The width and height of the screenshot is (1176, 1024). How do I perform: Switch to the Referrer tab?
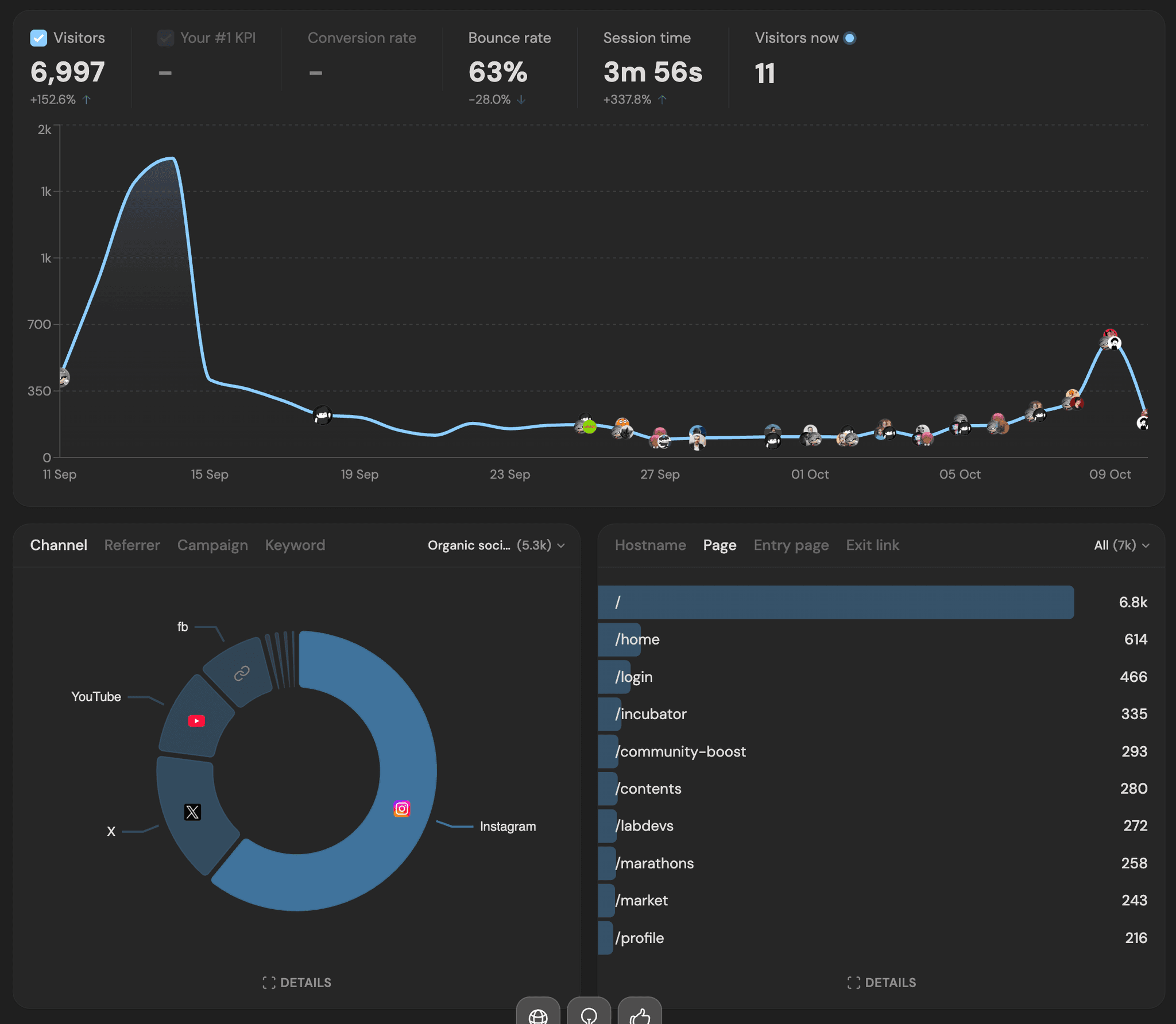132,545
